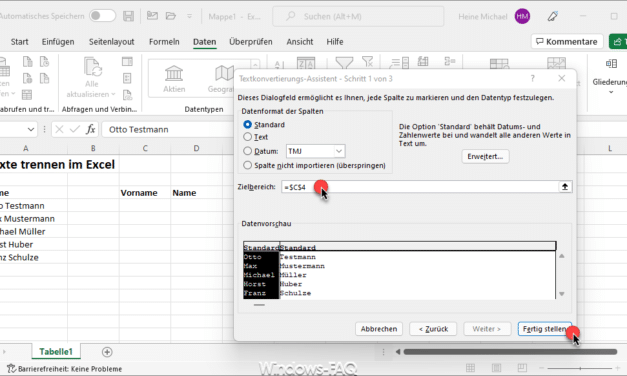Open the Formeln ribbon tab

click(164, 42)
